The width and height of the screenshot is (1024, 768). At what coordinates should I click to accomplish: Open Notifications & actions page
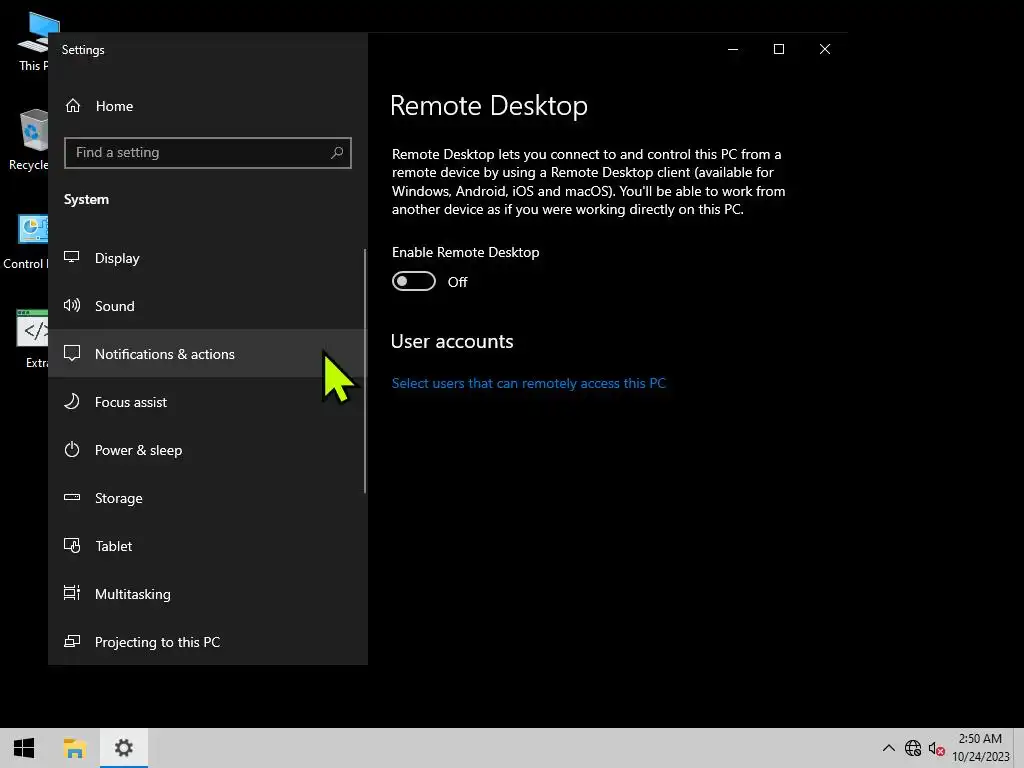coord(208,353)
